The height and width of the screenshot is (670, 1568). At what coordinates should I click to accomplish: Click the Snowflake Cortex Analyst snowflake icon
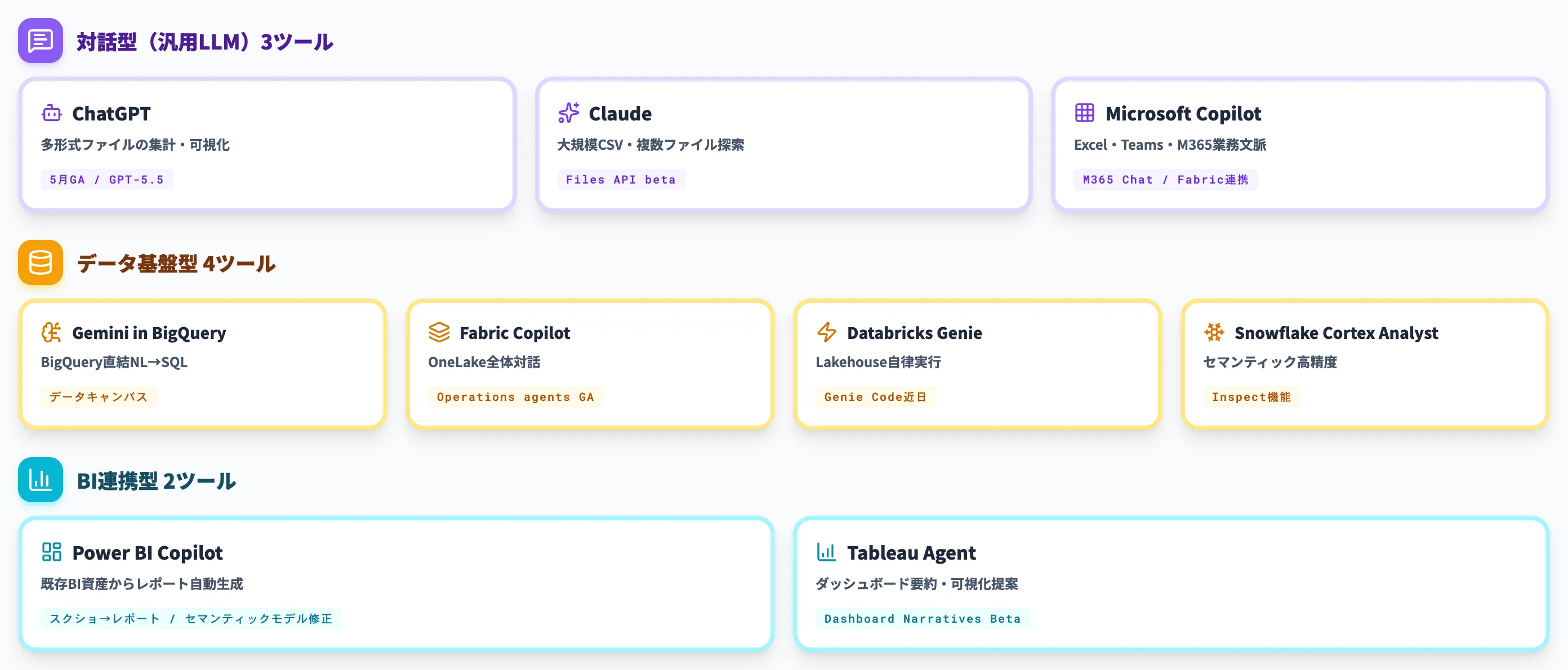click(1214, 332)
